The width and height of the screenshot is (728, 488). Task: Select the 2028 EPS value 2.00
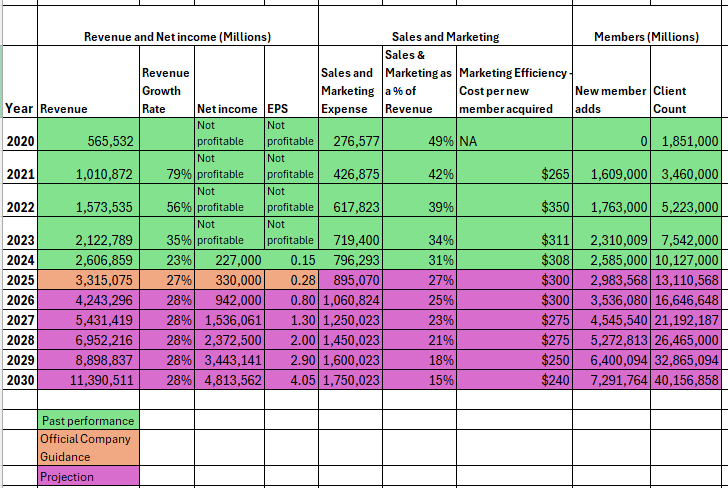[x=292, y=340]
